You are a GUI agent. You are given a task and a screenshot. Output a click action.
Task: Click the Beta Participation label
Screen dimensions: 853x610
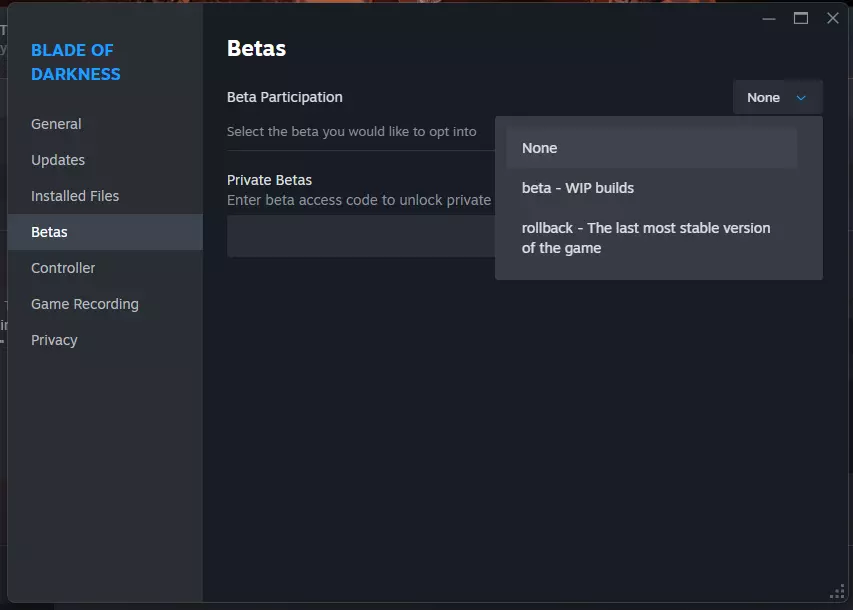285,97
